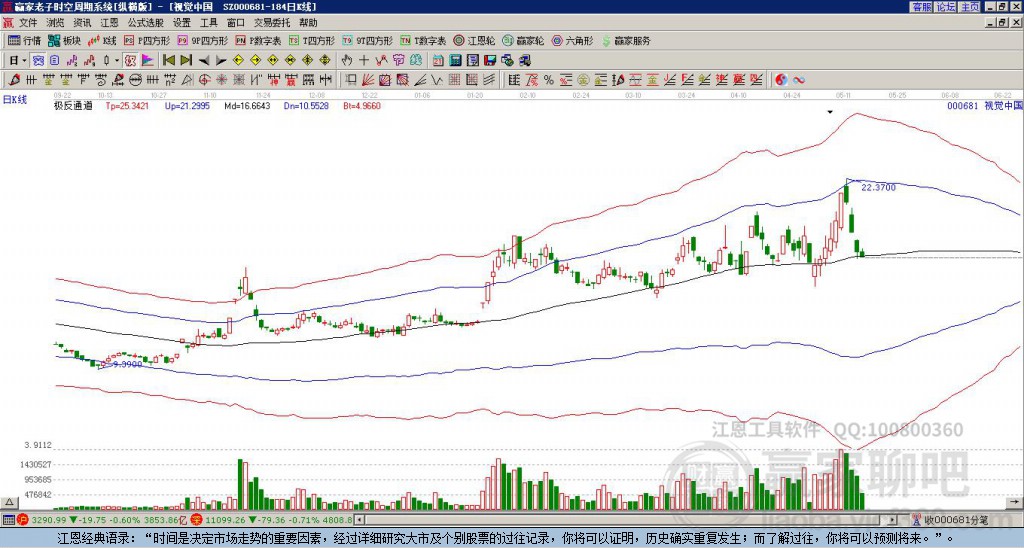
Task: Click the 客服 link in title bar
Action: pyautogui.click(x=921, y=7)
